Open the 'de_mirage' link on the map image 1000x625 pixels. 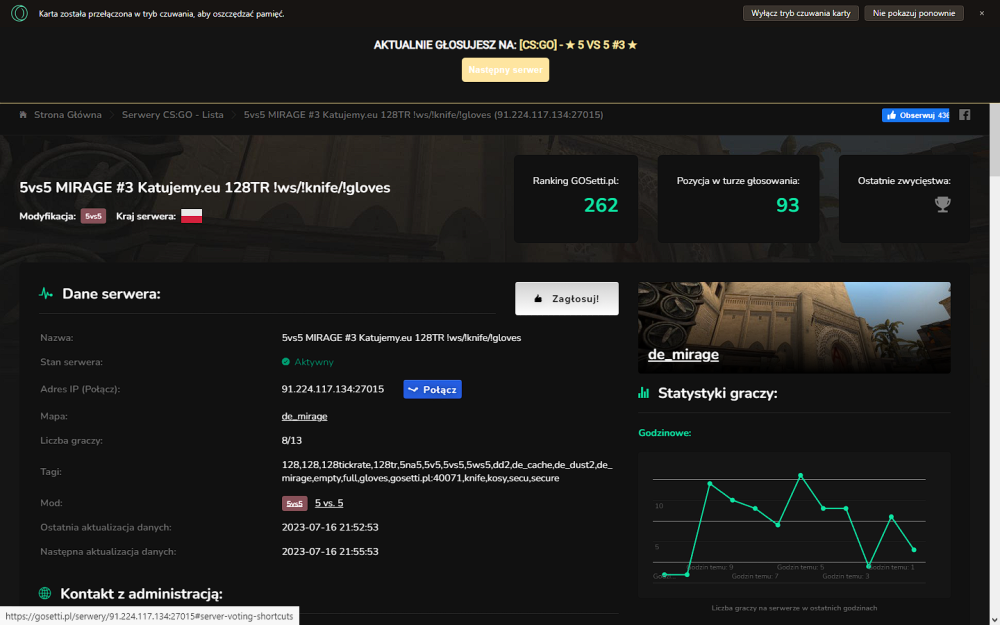click(683, 355)
